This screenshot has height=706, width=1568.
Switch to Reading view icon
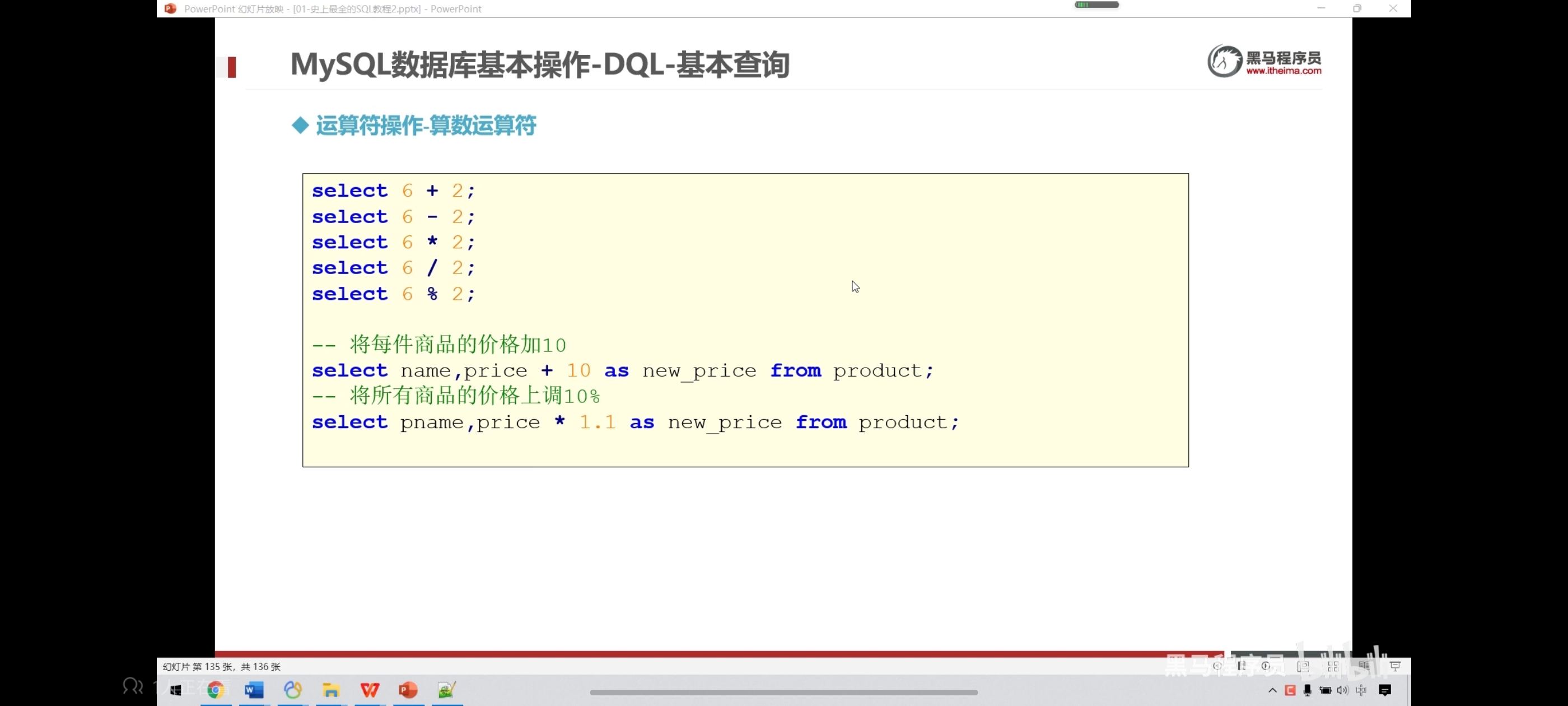click(x=1364, y=666)
